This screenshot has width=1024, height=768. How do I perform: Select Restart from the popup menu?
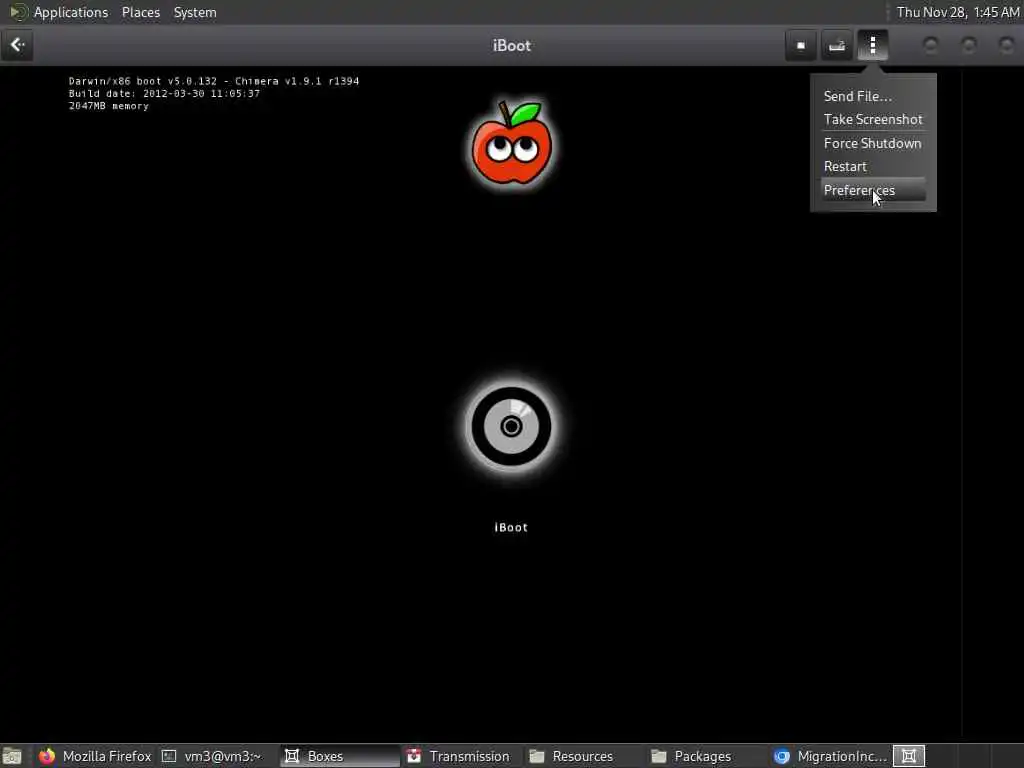pyautogui.click(x=873, y=167)
